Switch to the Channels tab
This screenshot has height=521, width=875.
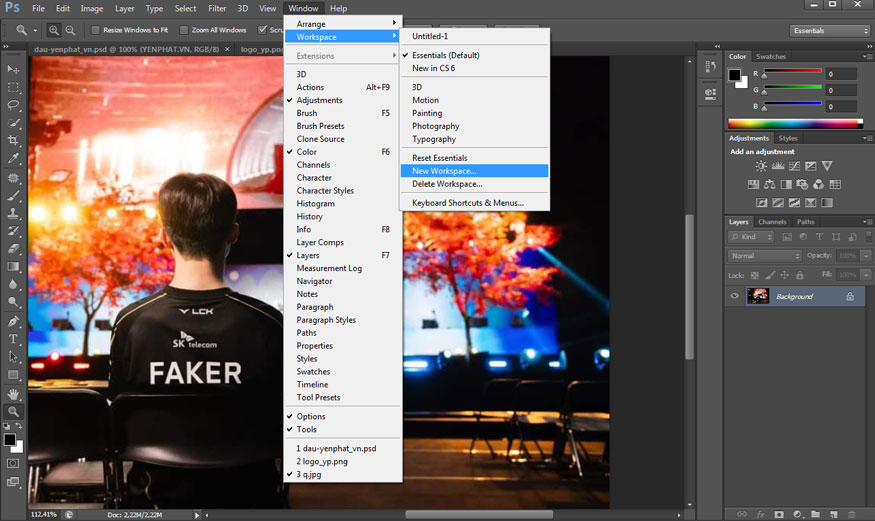point(772,222)
